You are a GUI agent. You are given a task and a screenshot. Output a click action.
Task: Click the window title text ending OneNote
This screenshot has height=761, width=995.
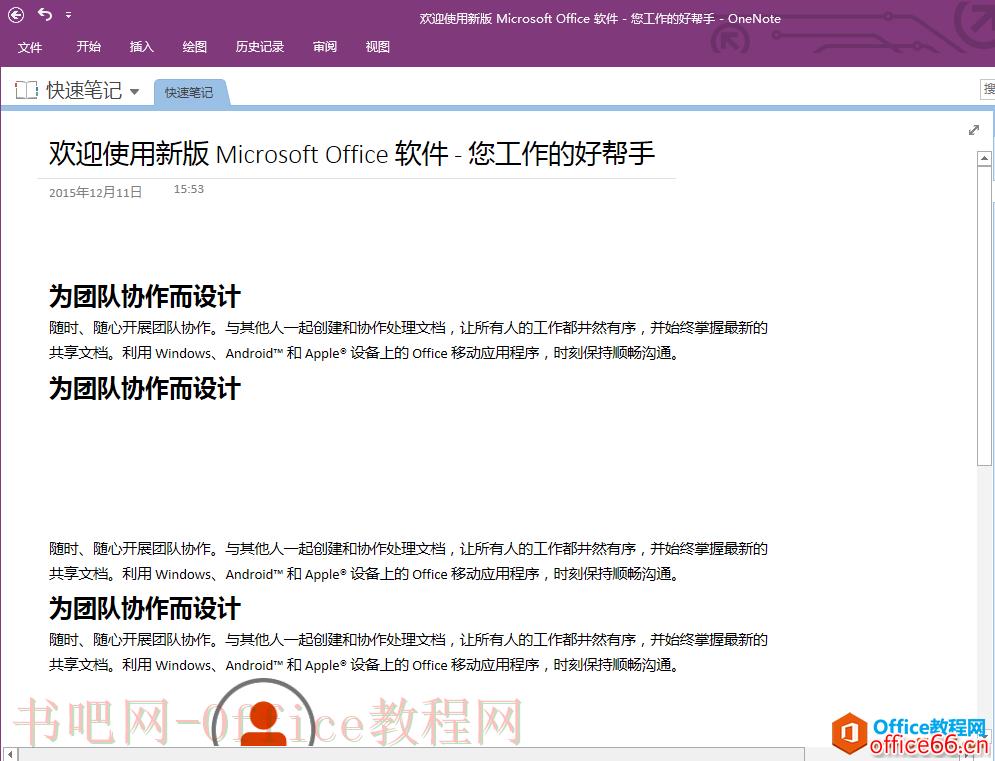600,18
